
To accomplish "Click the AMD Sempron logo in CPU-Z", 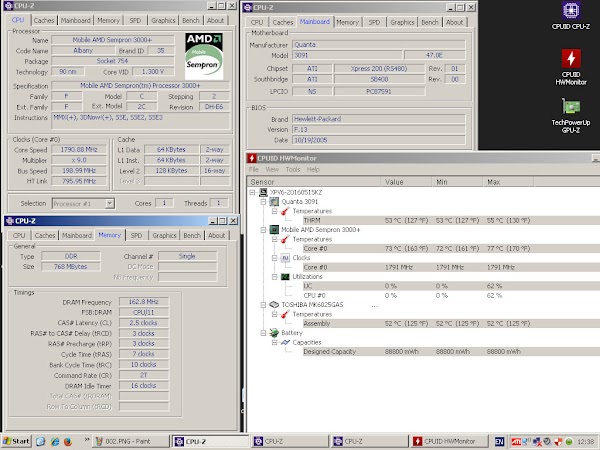I will coord(204,56).
